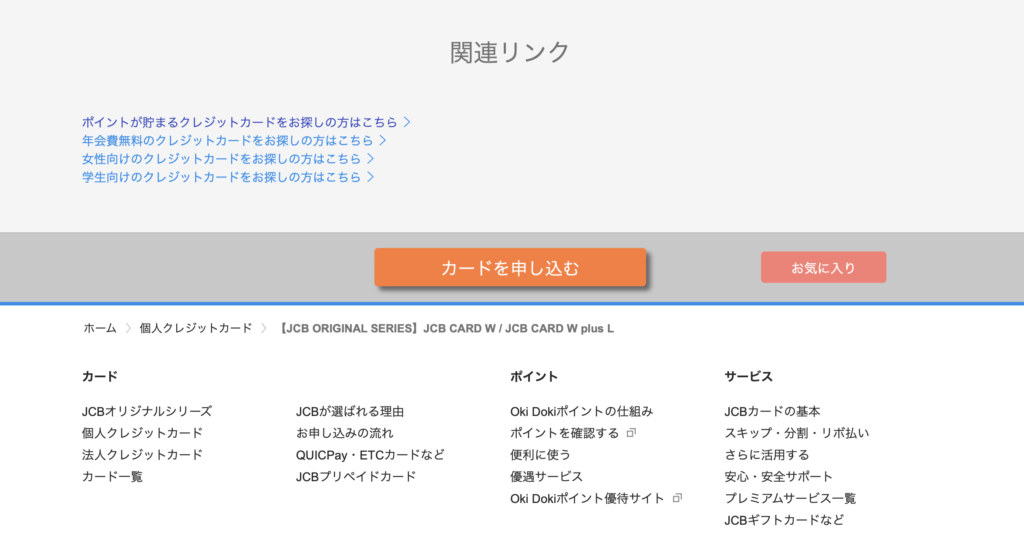1024x543 pixels.
Task: Open スキップ・分割・リボ払い footer link
Action: (x=797, y=433)
